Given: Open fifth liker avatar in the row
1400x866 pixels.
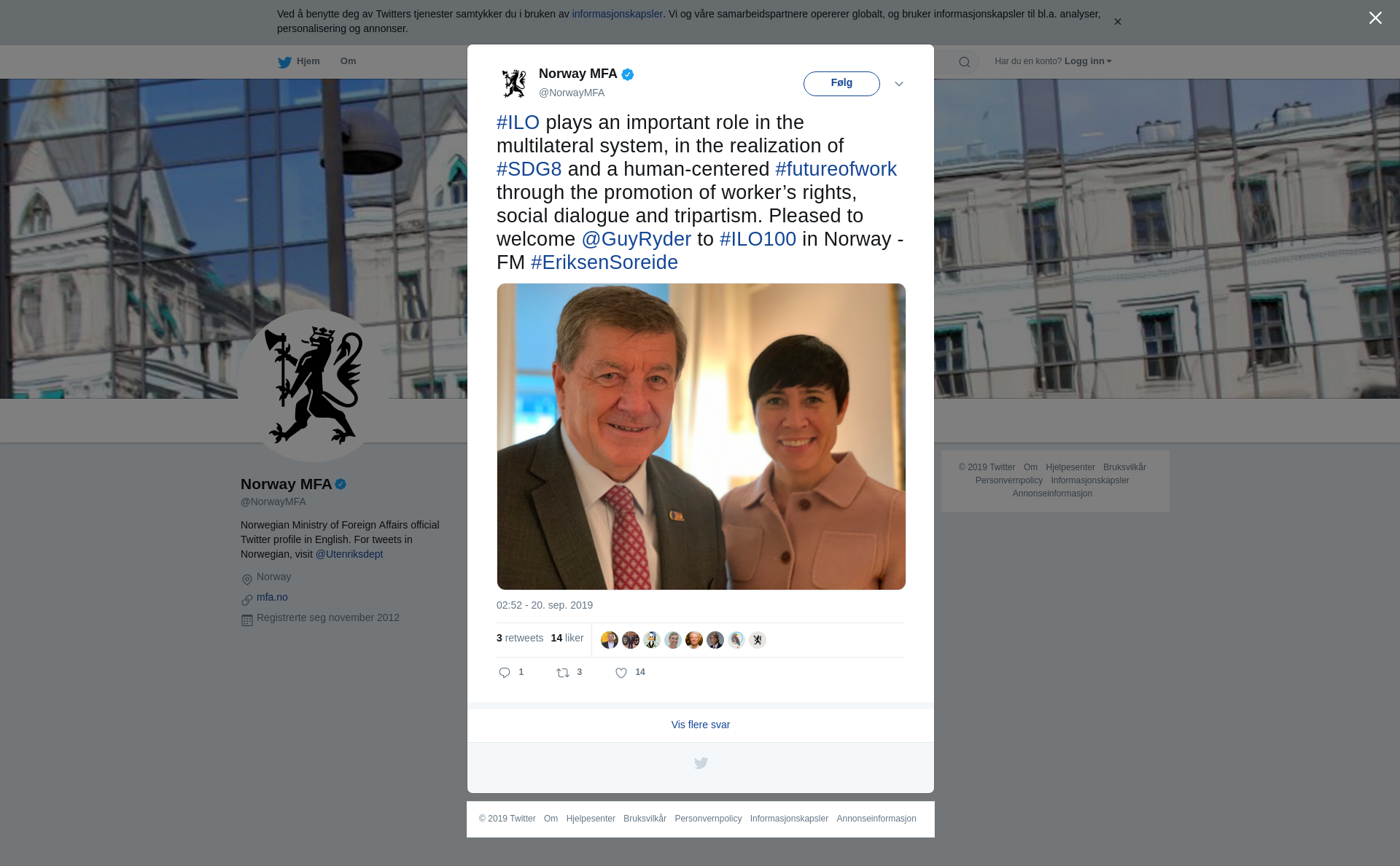Looking at the screenshot, I should tap(694, 640).
